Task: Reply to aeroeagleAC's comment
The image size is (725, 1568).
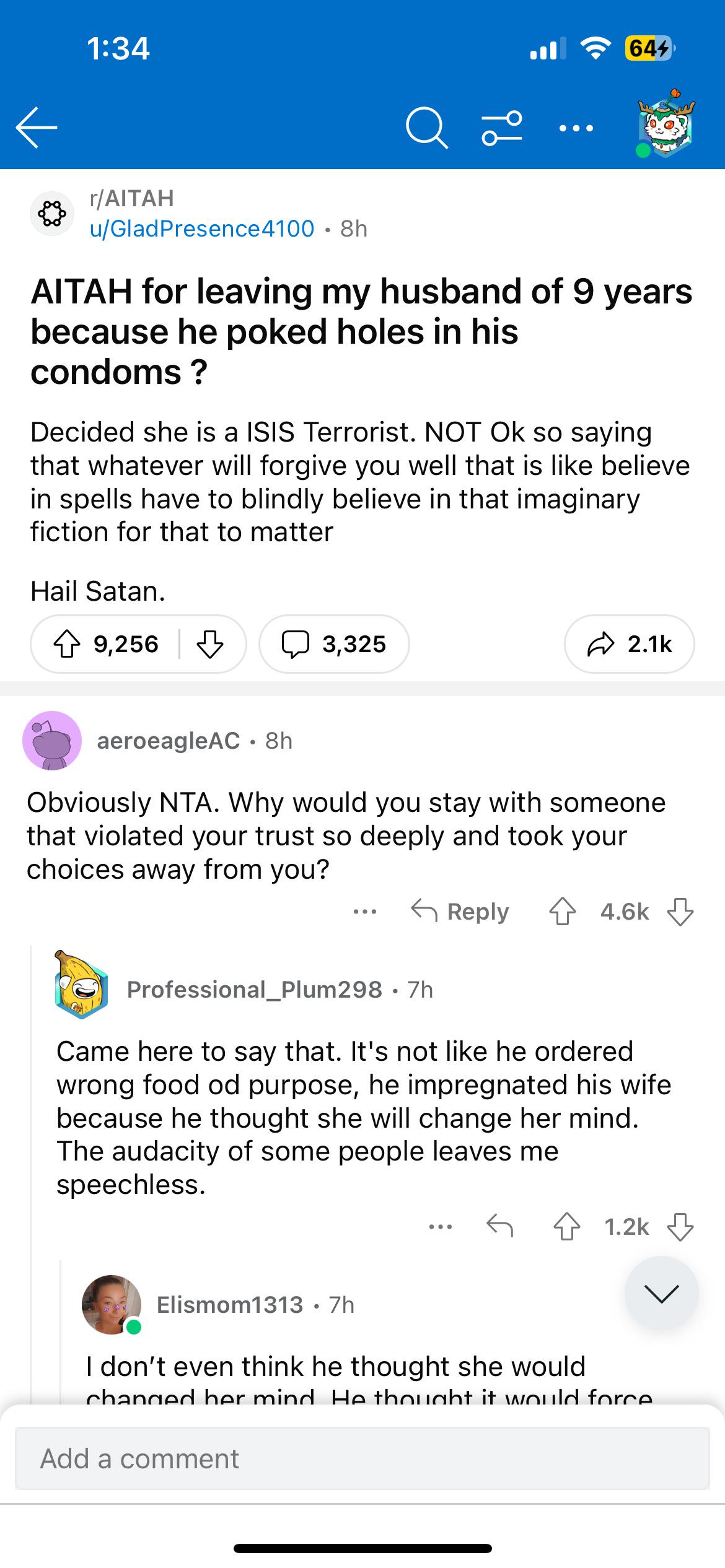Action: click(x=460, y=912)
